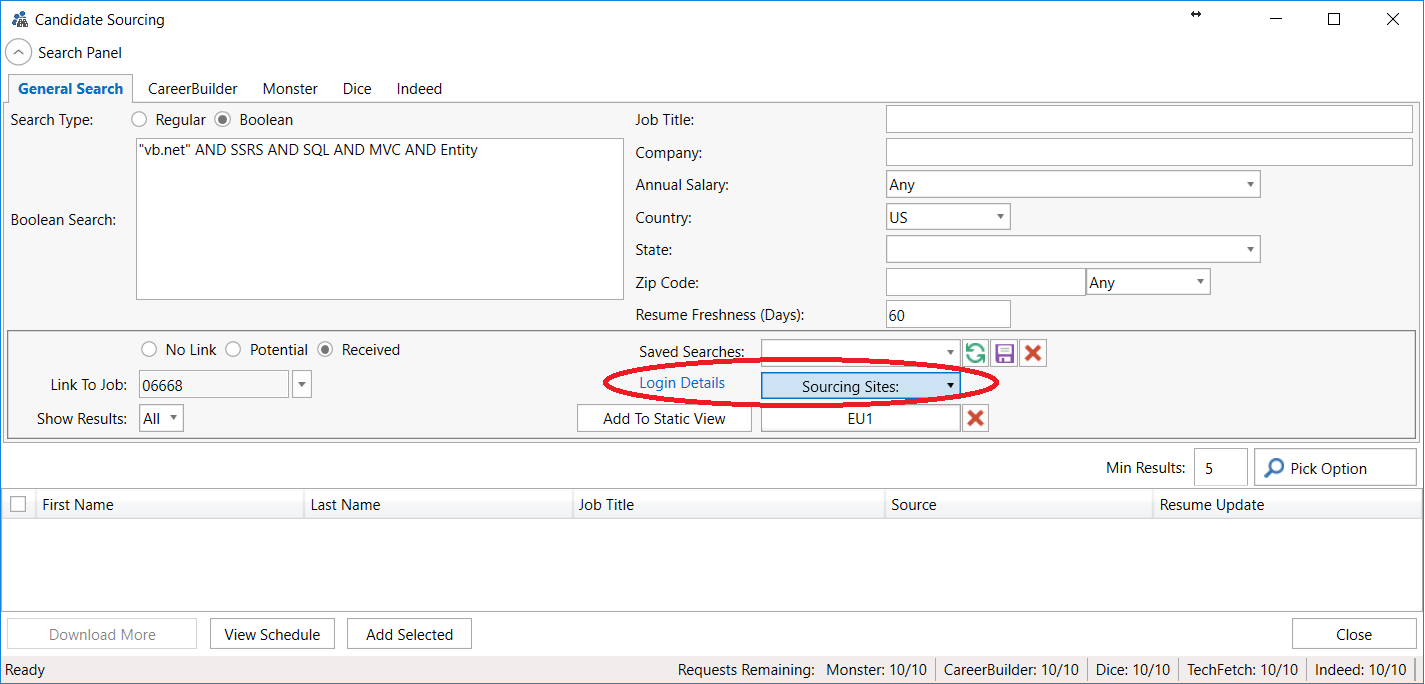Focus the Job Title input field

(1149, 120)
